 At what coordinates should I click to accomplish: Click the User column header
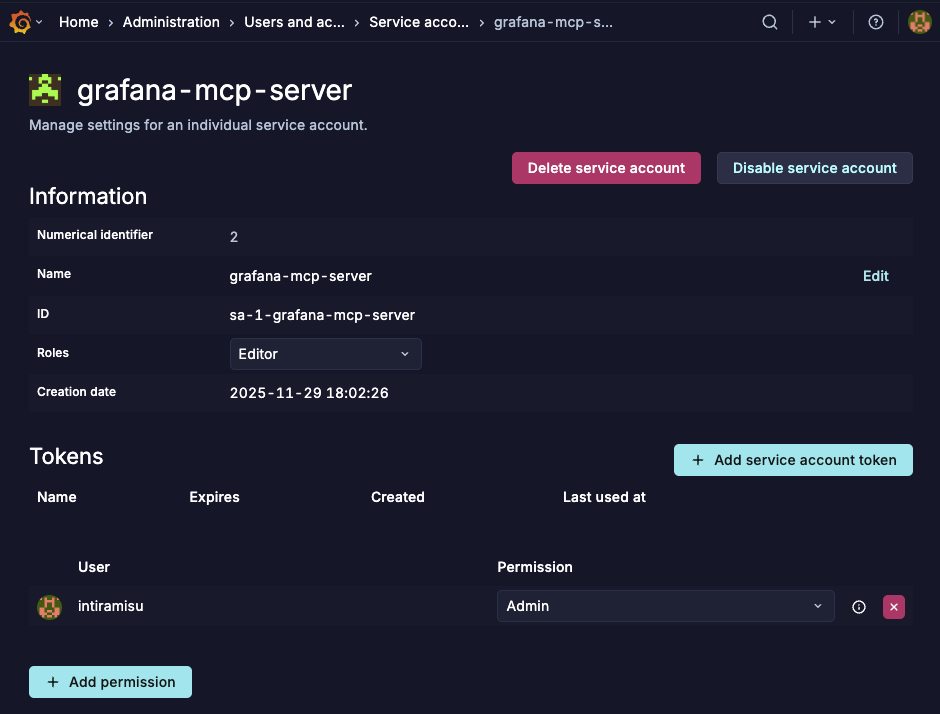click(94, 567)
